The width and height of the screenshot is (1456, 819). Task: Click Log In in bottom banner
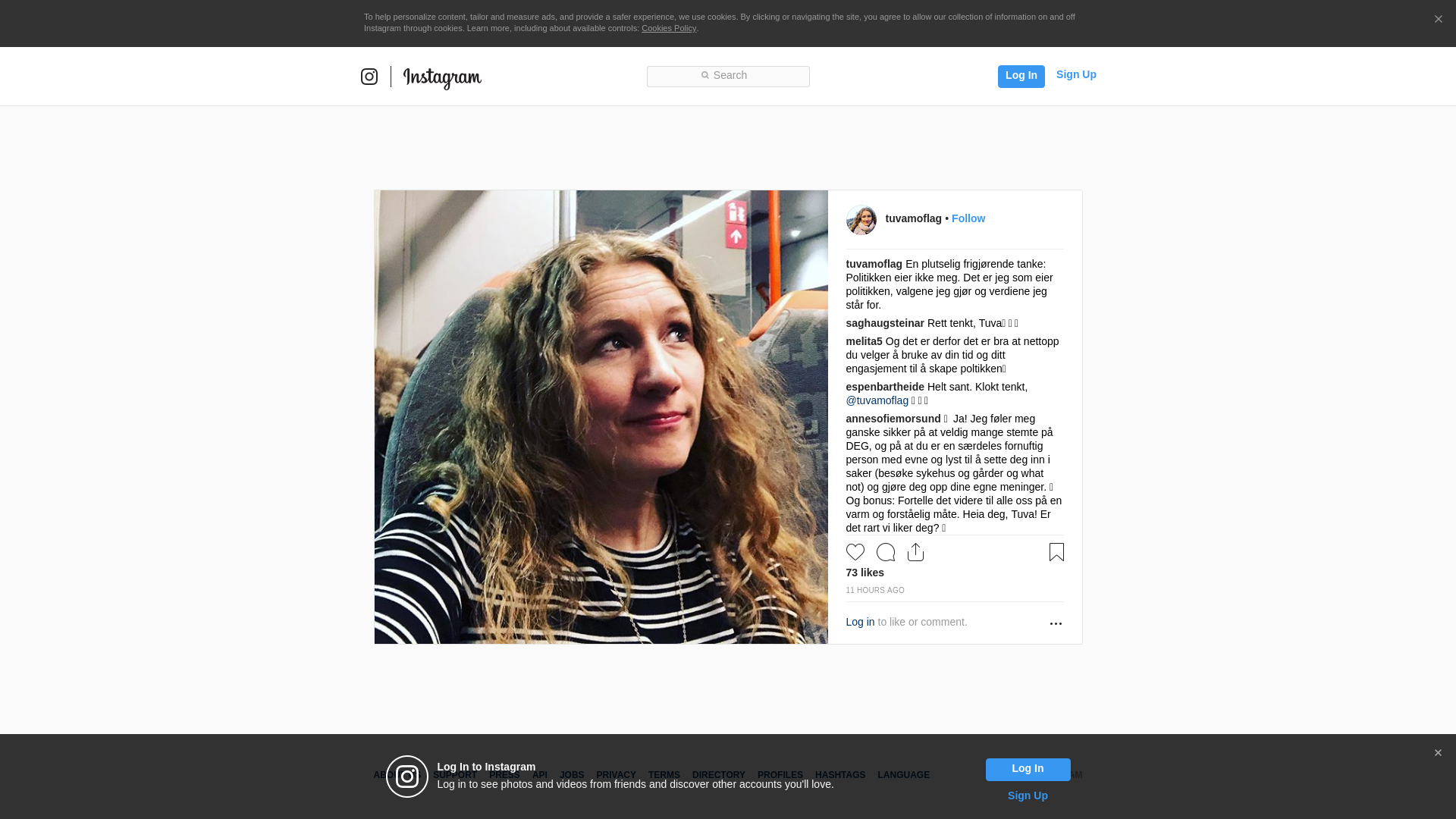(x=1028, y=769)
